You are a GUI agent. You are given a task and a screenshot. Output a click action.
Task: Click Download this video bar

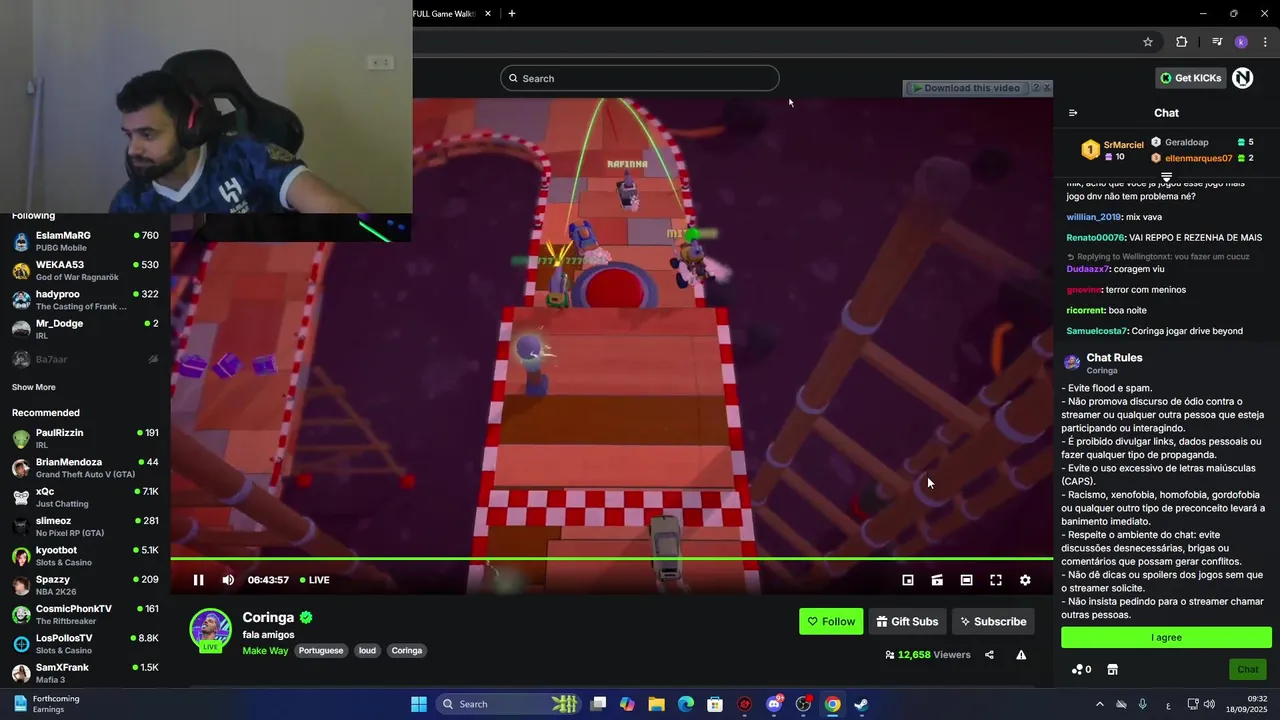click(966, 88)
